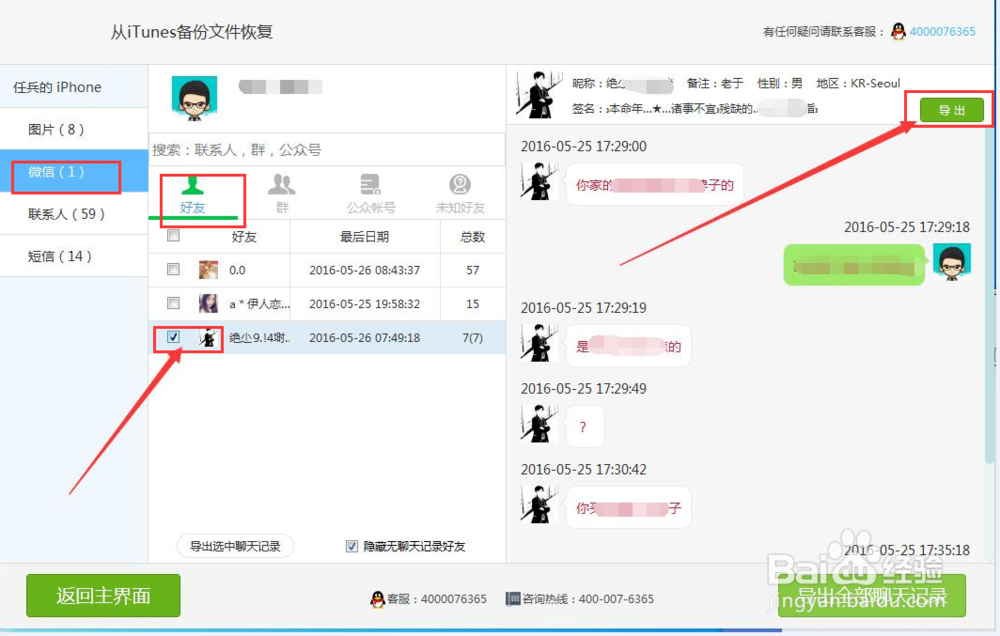Click sender avatar at 17:29:19 message
1000x636 pixels.
[540, 343]
